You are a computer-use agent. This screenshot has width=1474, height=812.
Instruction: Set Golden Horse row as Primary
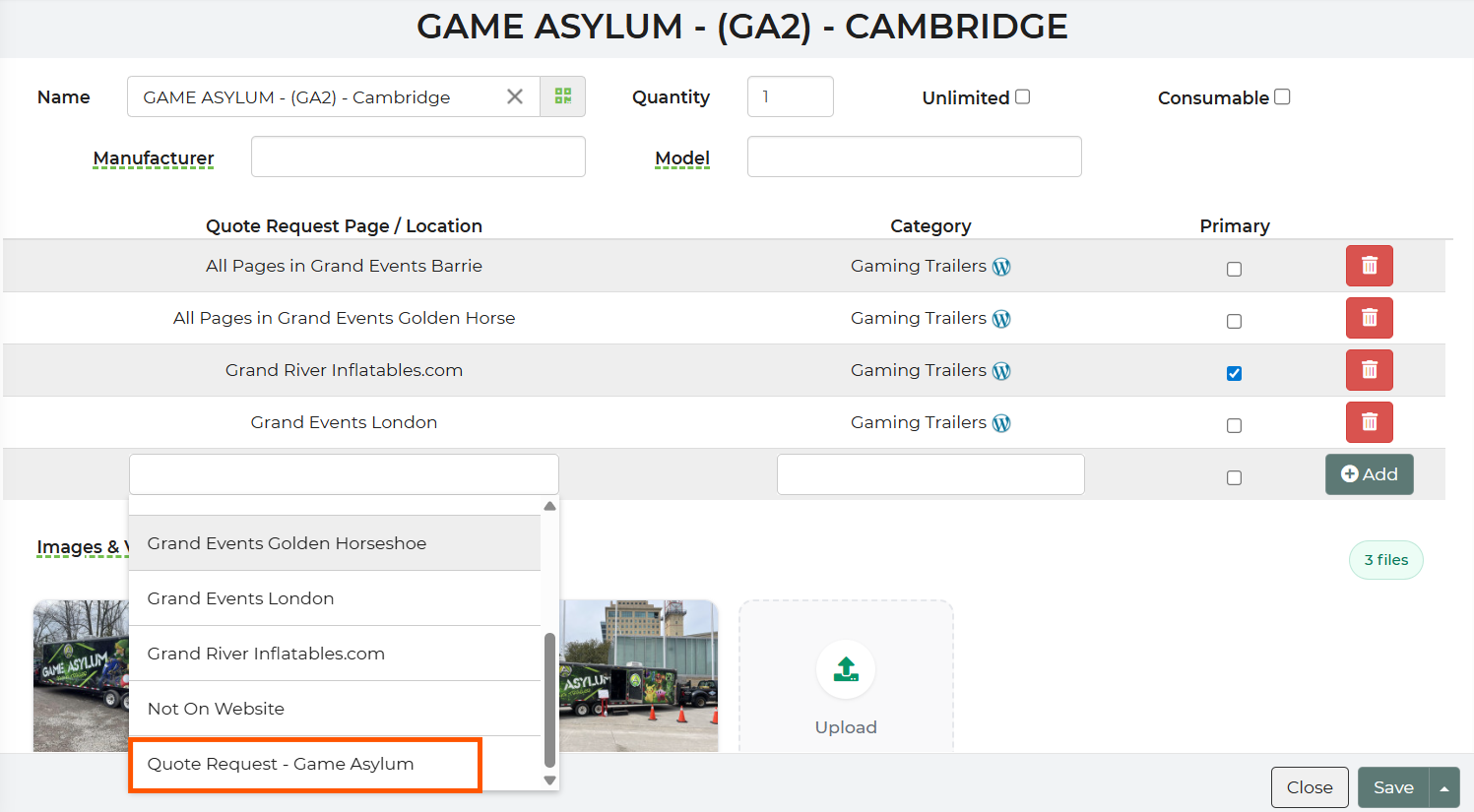pos(1234,321)
